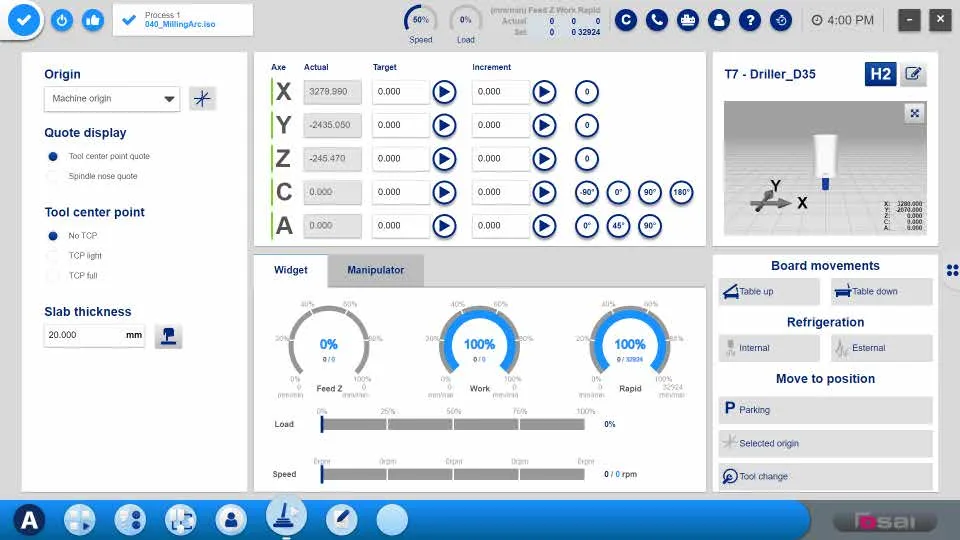The height and width of the screenshot is (540, 960).
Task: Click the H2 head button
Action: tap(880, 74)
